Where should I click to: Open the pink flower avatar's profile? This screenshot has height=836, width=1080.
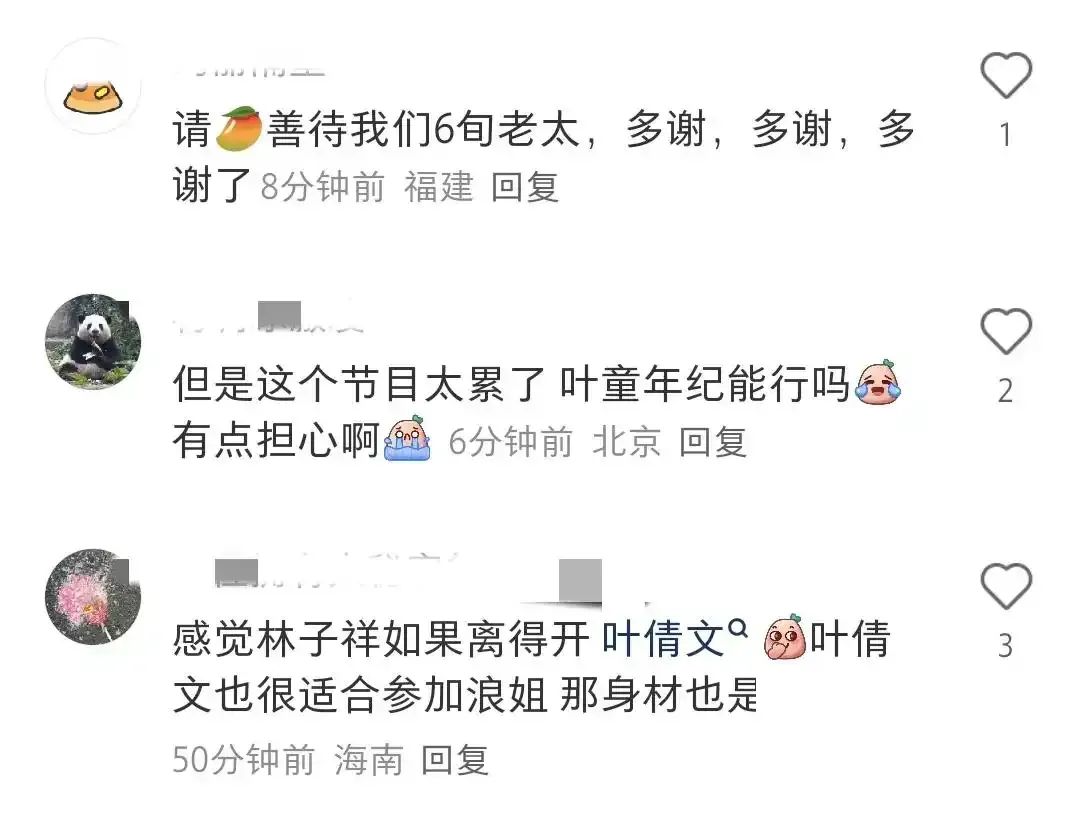pos(93,596)
